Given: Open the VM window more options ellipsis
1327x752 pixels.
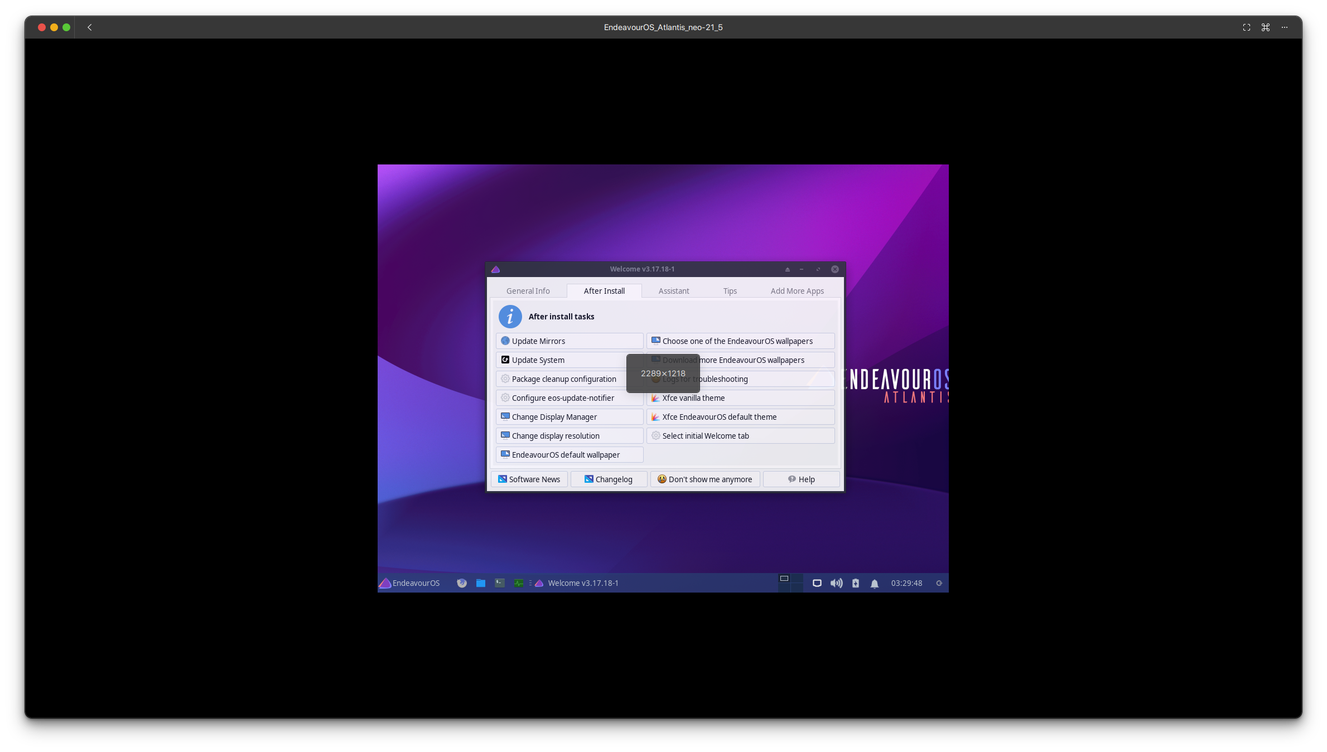Looking at the screenshot, I should [1285, 27].
